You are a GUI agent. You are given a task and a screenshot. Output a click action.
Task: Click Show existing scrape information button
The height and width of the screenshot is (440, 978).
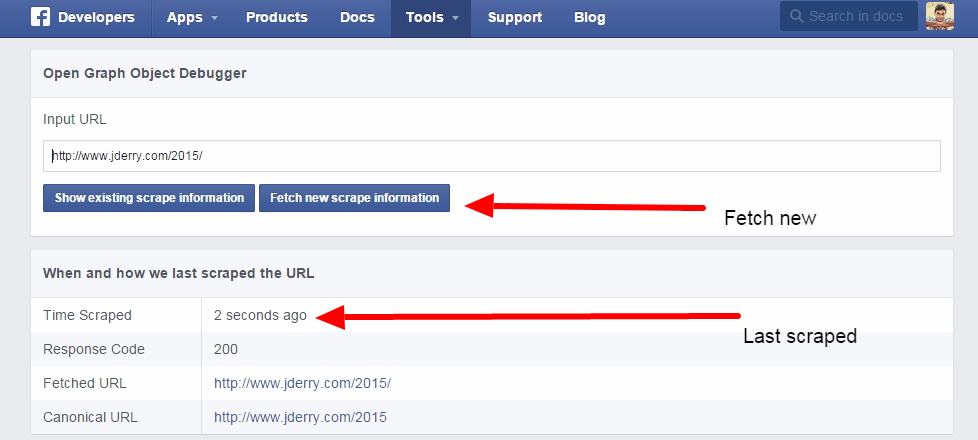[149, 198]
